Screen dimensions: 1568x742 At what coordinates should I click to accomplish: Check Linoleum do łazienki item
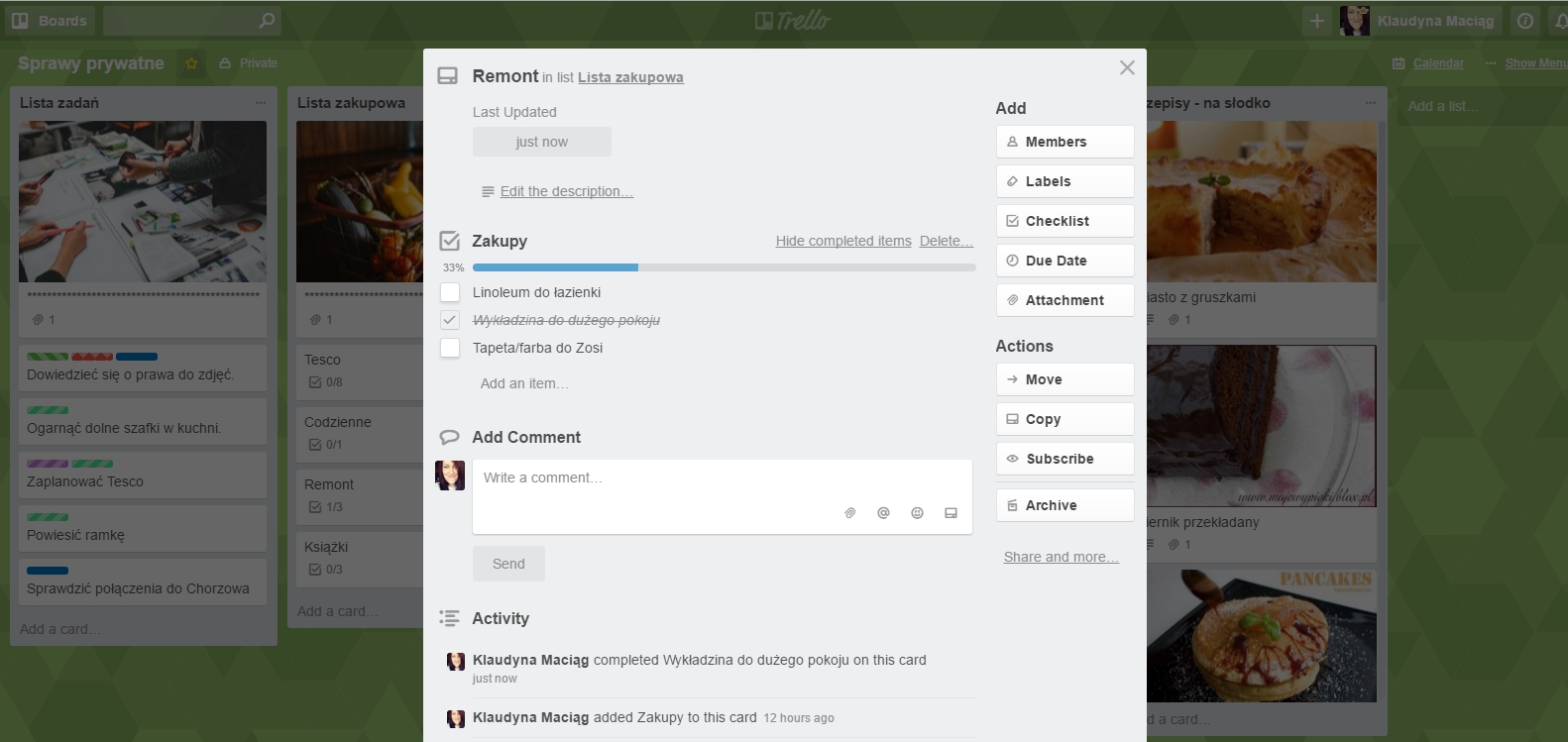(x=450, y=292)
